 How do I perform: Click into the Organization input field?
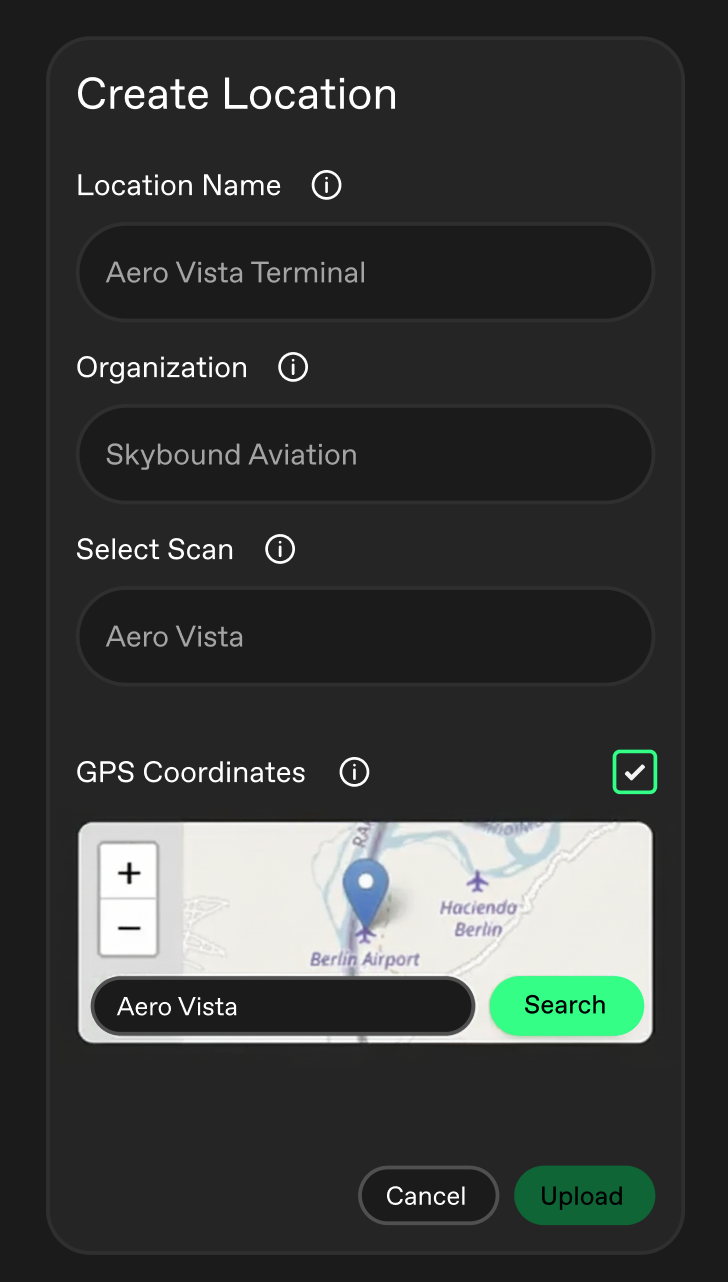[365, 454]
